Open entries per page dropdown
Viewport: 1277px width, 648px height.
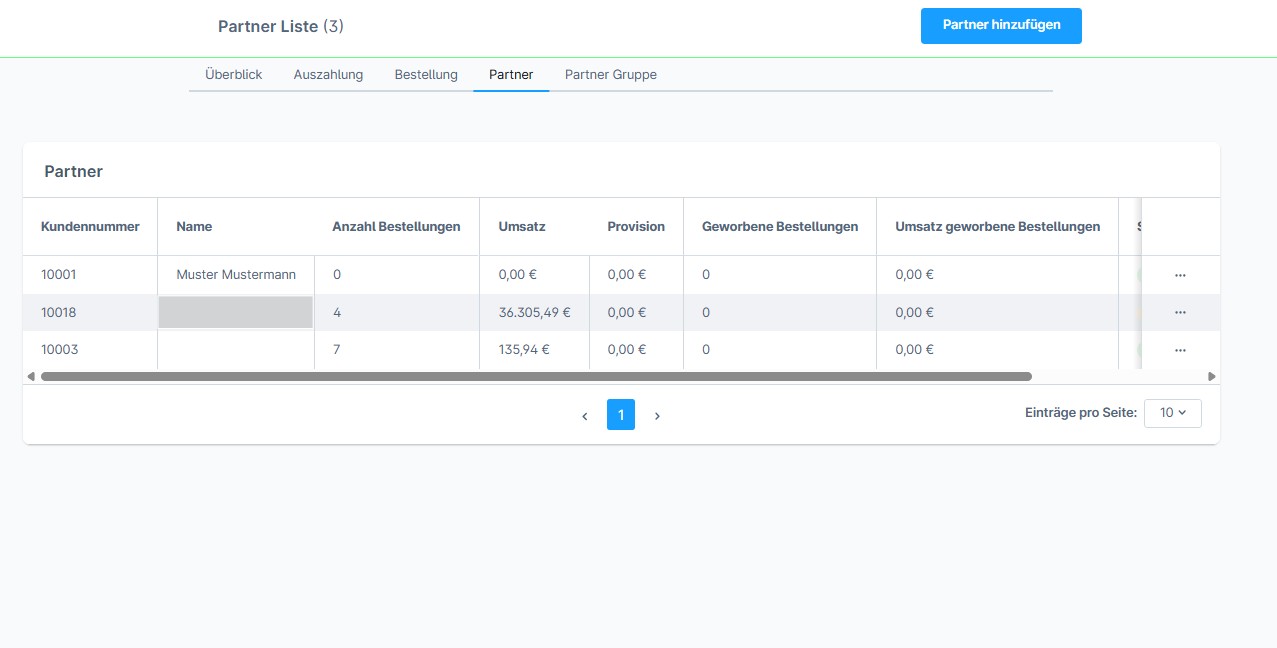coord(1172,413)
